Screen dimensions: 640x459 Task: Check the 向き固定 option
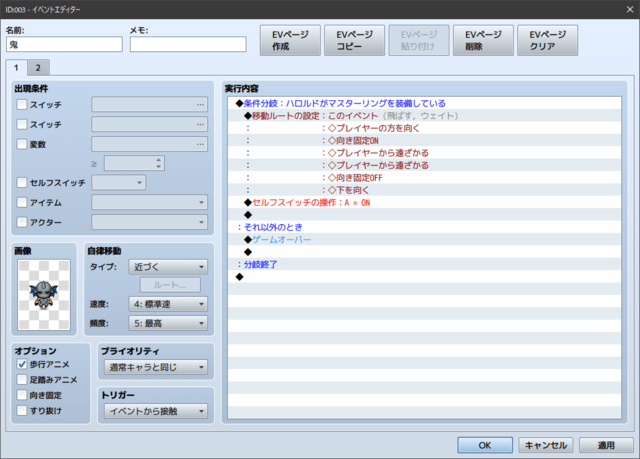coord(22,395)
